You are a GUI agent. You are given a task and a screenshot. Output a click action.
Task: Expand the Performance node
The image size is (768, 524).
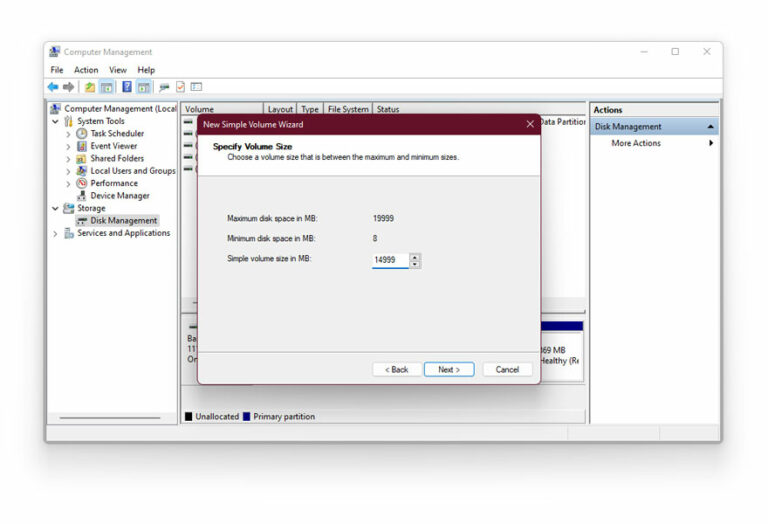(68, 184)
